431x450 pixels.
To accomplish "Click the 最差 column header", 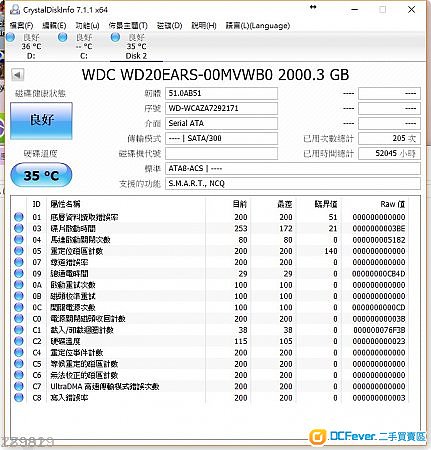I will [x=285, y=204].
